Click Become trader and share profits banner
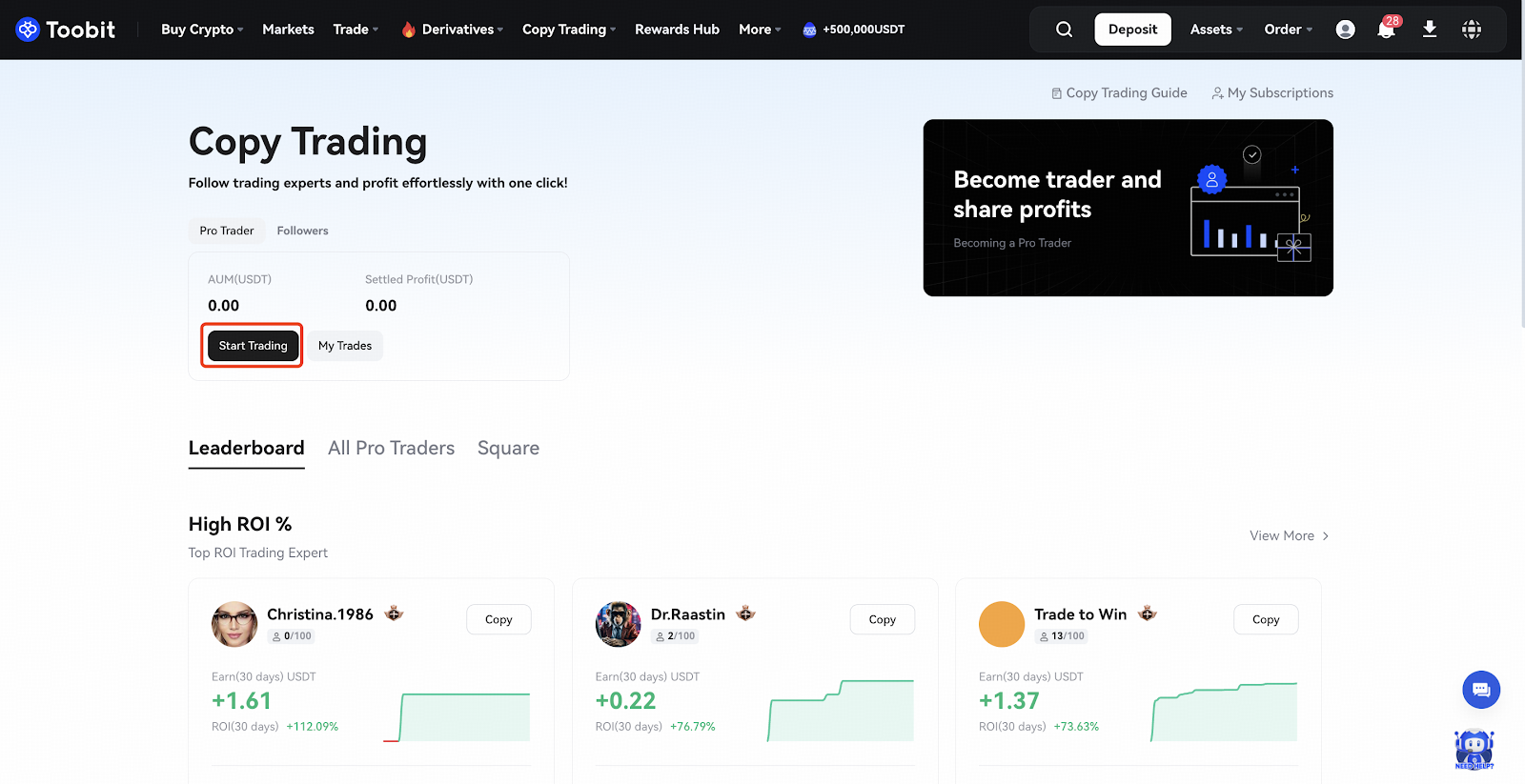Viewport: 1525px width, 784px height. click(x=1128, y=208)
